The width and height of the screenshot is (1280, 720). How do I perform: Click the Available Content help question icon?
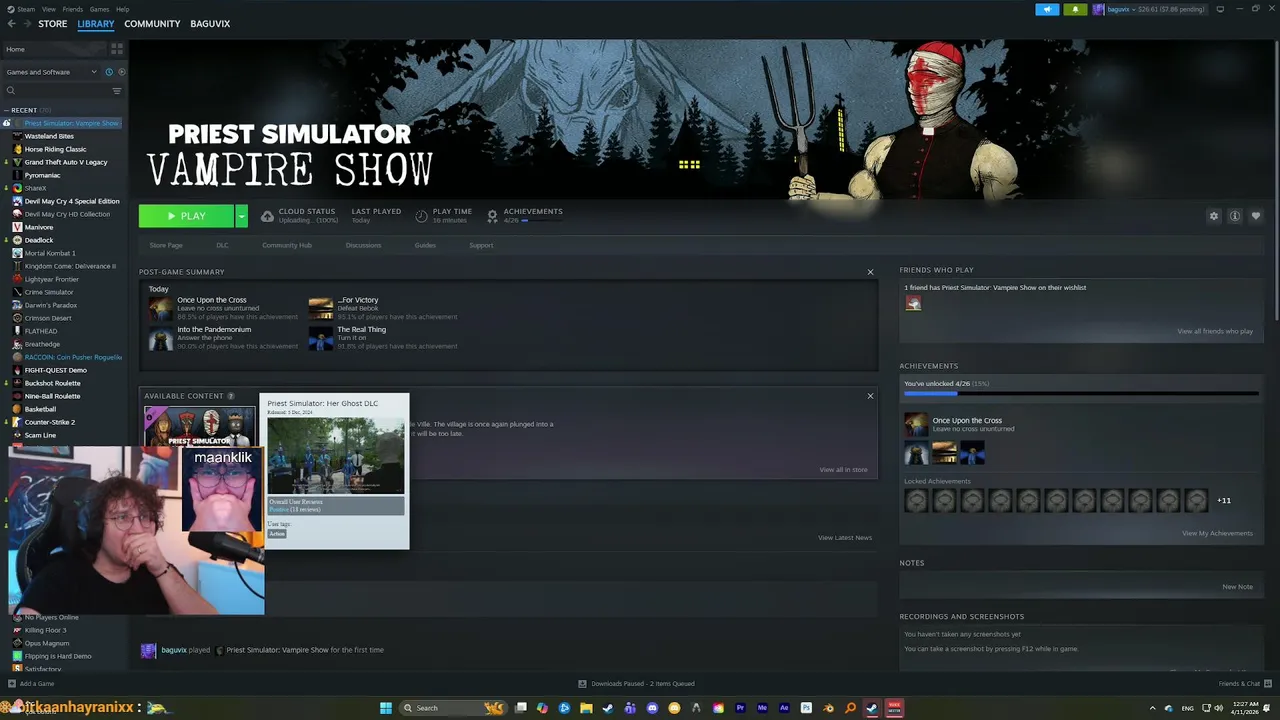click(231, 396)
